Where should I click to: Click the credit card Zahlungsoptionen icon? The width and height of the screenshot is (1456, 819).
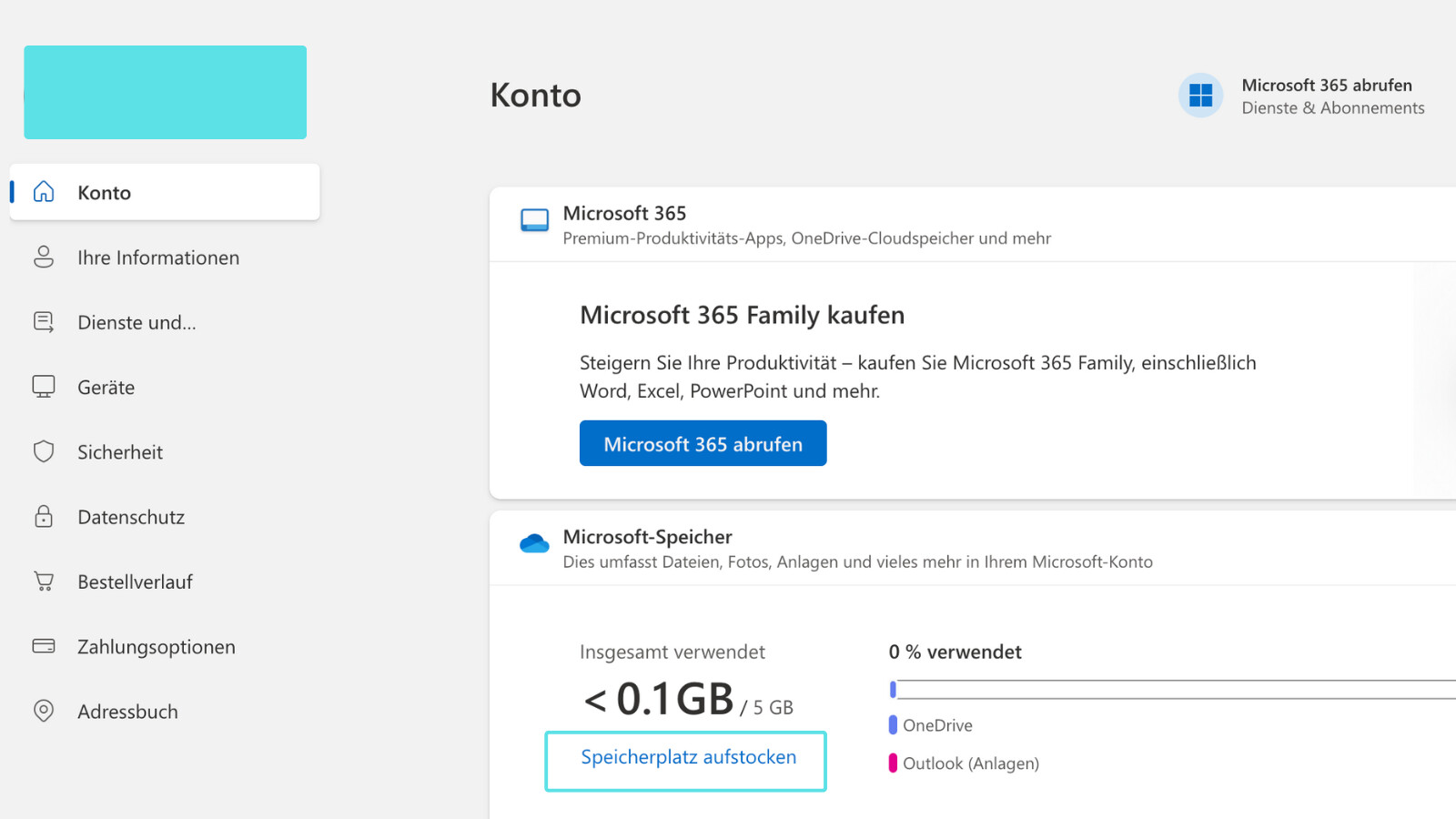44,646
